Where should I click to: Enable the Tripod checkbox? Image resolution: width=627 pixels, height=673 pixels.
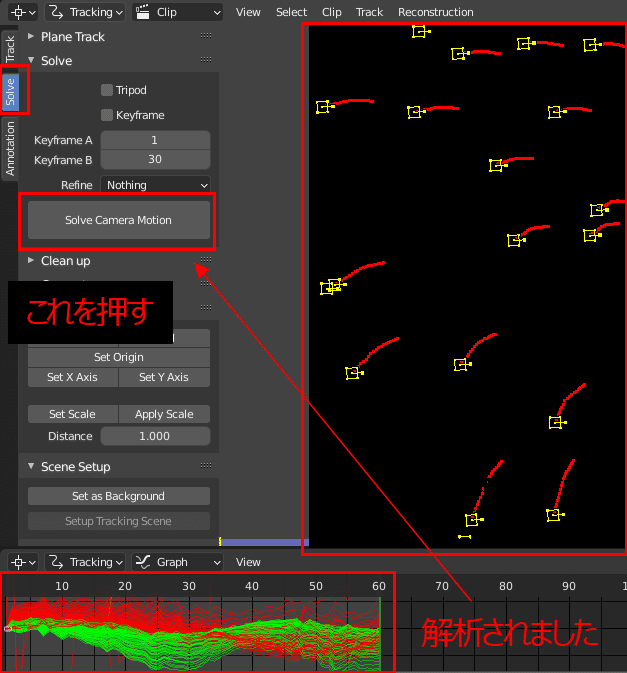pyautogui.click(x=106, y=90)
